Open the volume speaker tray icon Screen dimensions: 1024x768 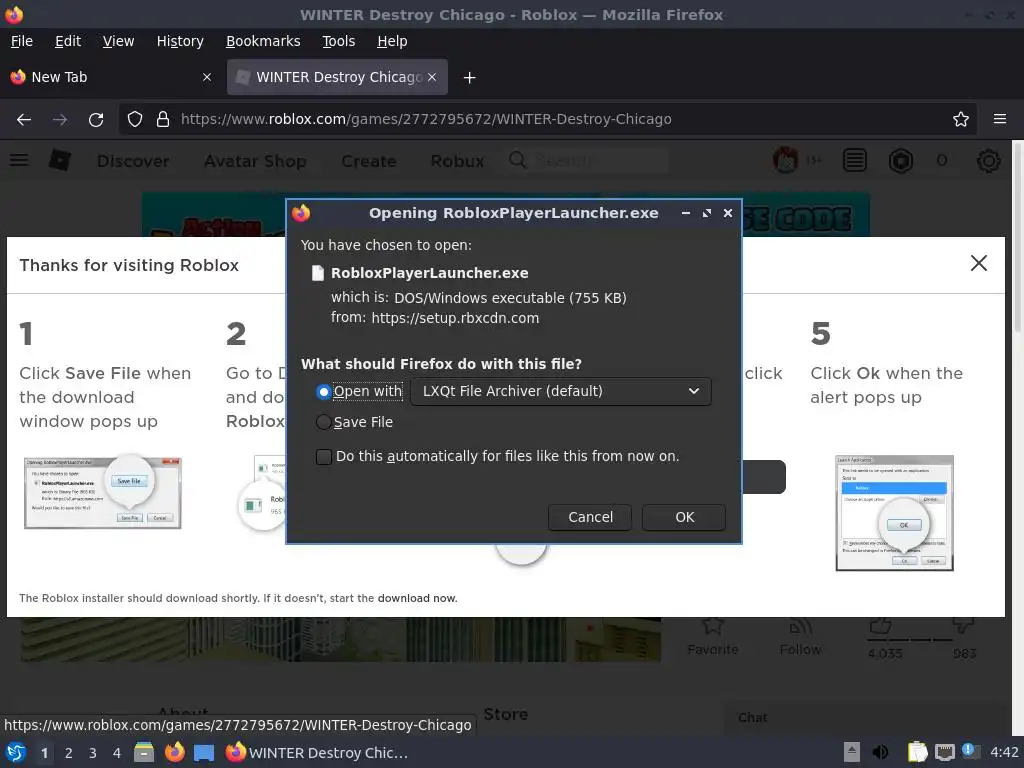[x=880, y=752]
